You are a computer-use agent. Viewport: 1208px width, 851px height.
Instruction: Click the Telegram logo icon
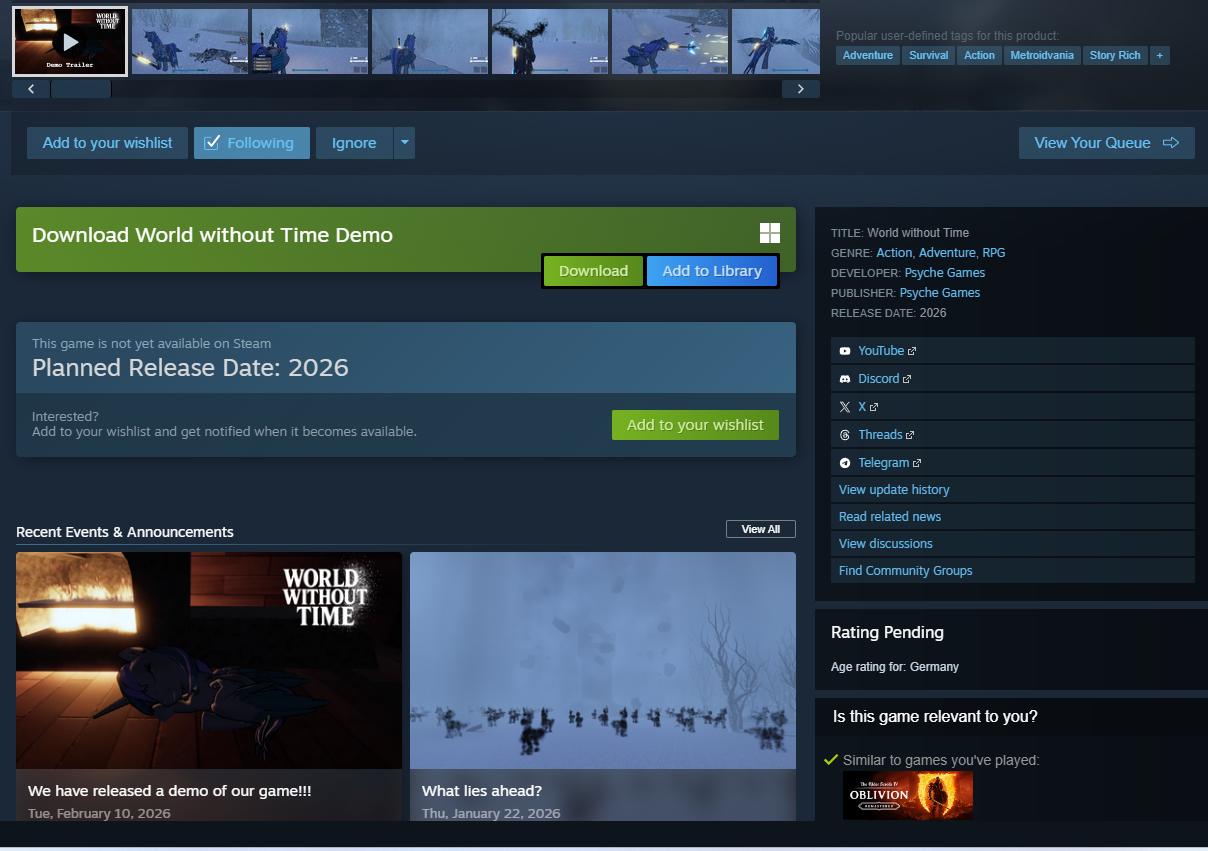(x=845, y=463)
